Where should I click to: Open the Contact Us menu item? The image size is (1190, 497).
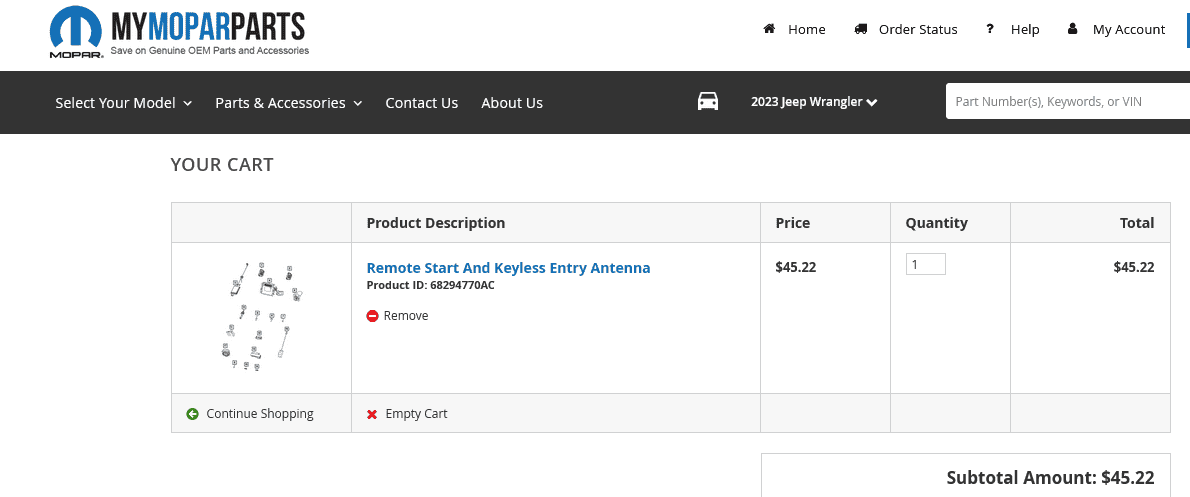421,102
